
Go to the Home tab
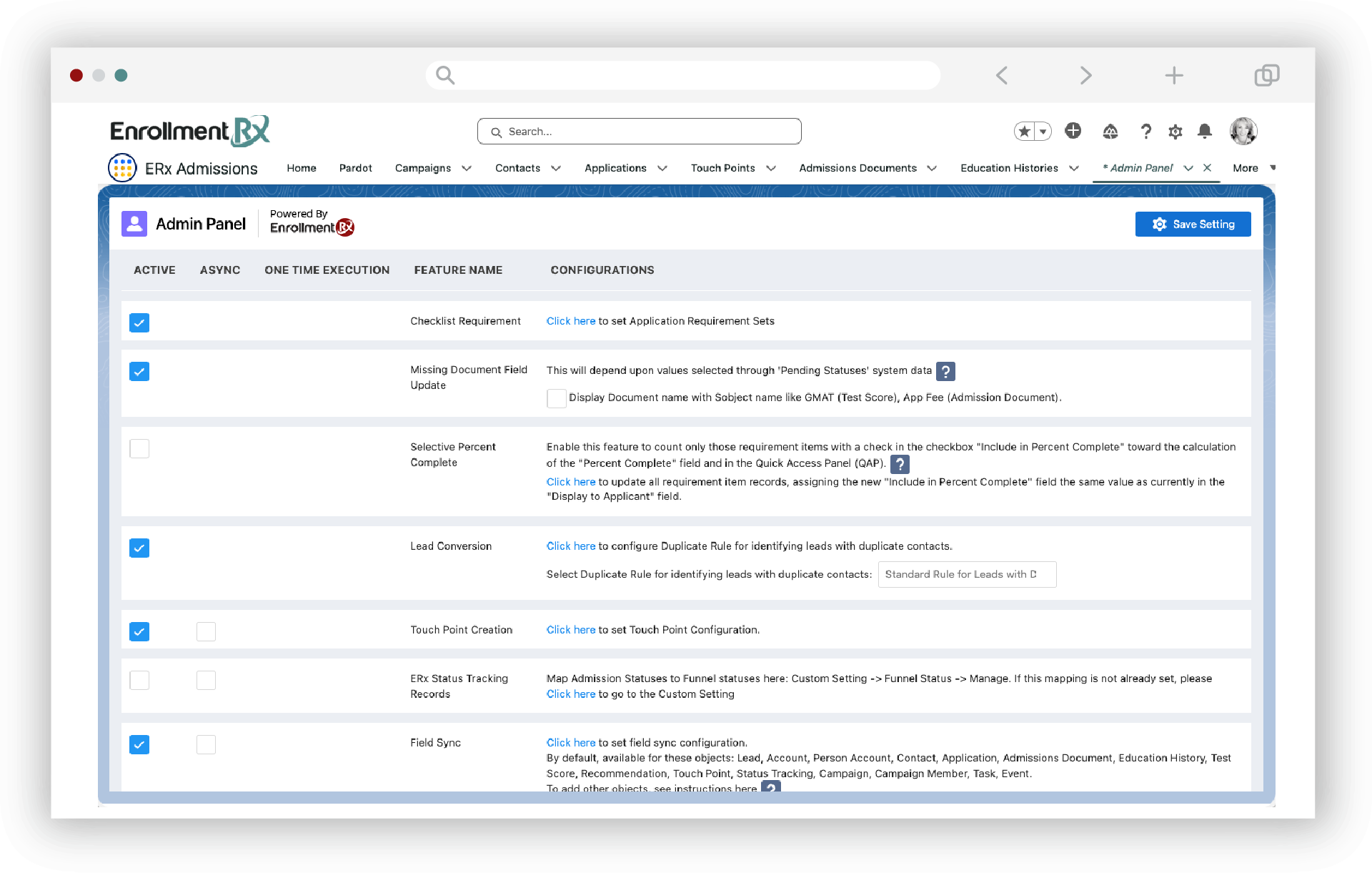click(302, 168)
